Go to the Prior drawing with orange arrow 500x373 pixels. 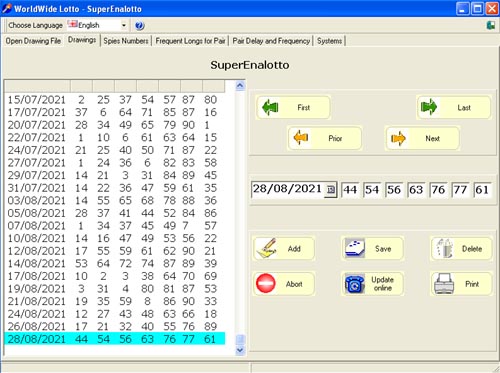coord(325,138)
